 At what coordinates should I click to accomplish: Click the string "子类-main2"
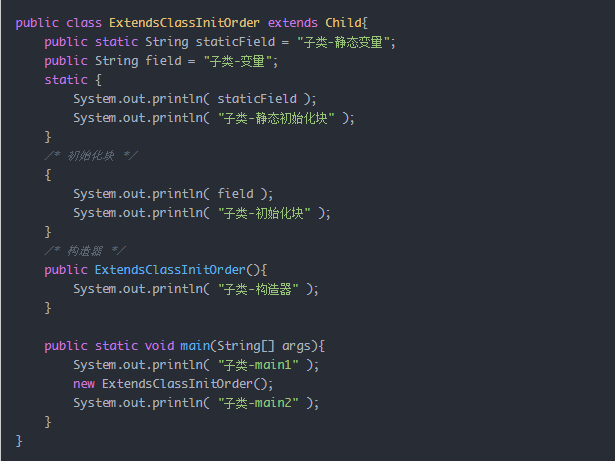(258, 403)
